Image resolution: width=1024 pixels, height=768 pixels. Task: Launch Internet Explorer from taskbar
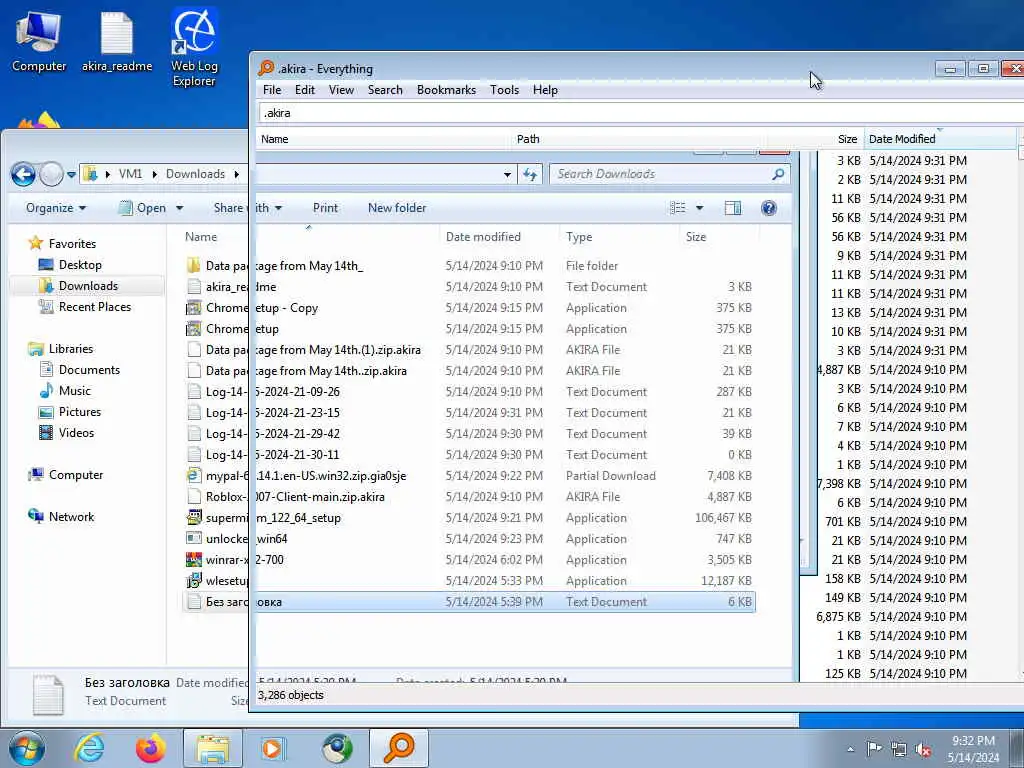point(89,748)
